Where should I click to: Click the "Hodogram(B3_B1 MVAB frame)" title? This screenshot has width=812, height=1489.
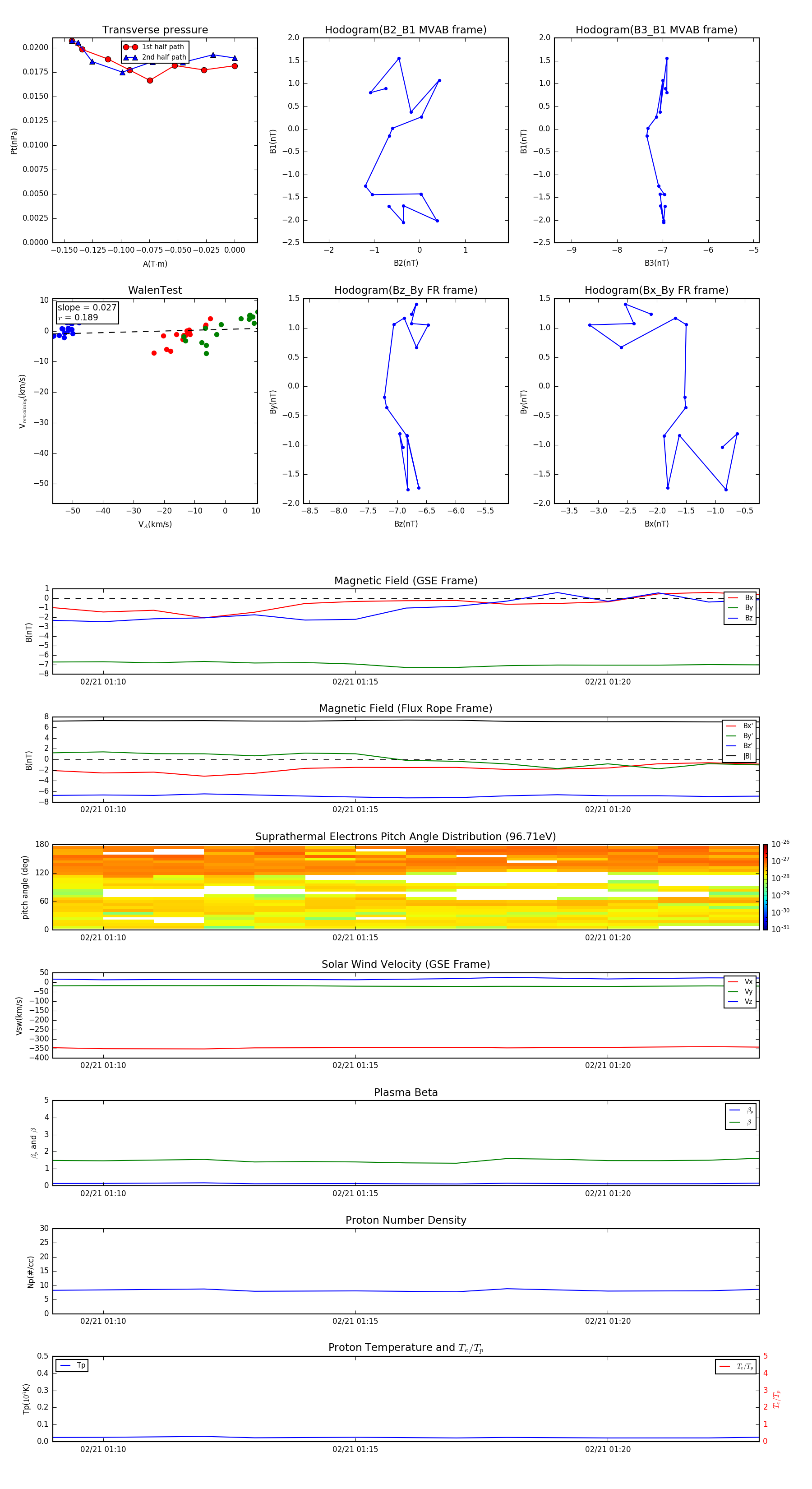[656, 30]
